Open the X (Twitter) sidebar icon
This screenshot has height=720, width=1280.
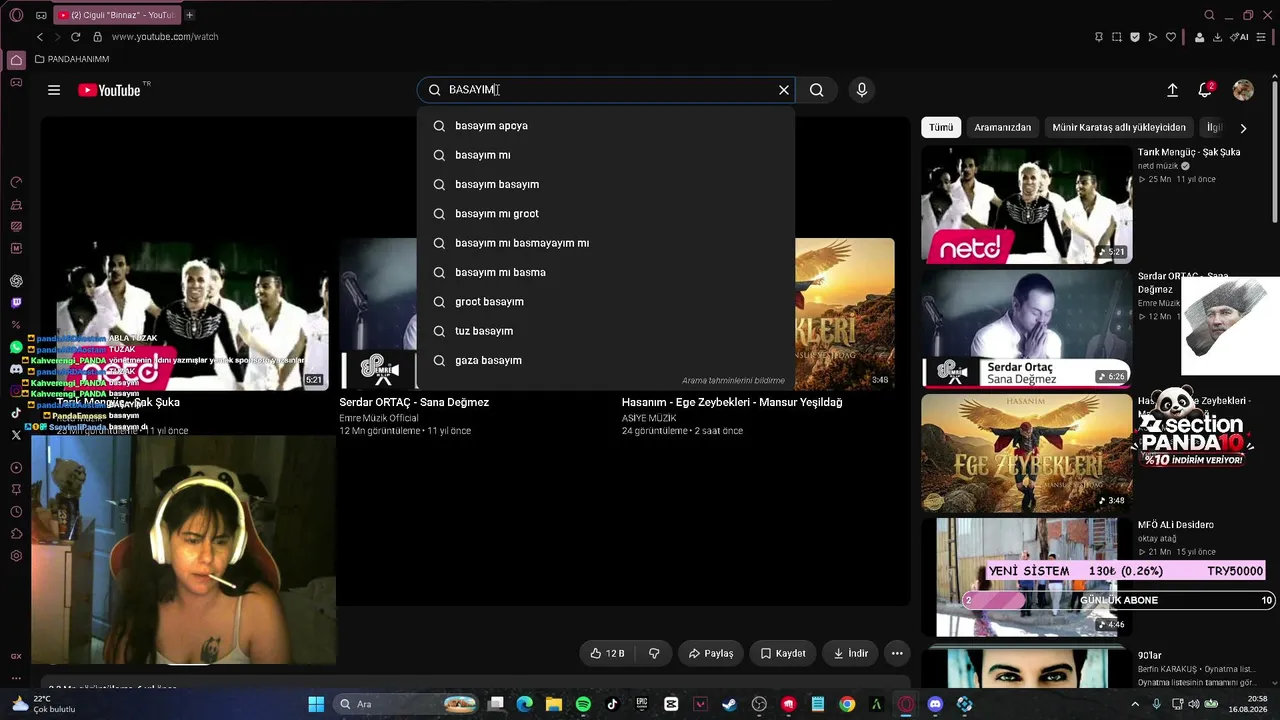(16, 435)
